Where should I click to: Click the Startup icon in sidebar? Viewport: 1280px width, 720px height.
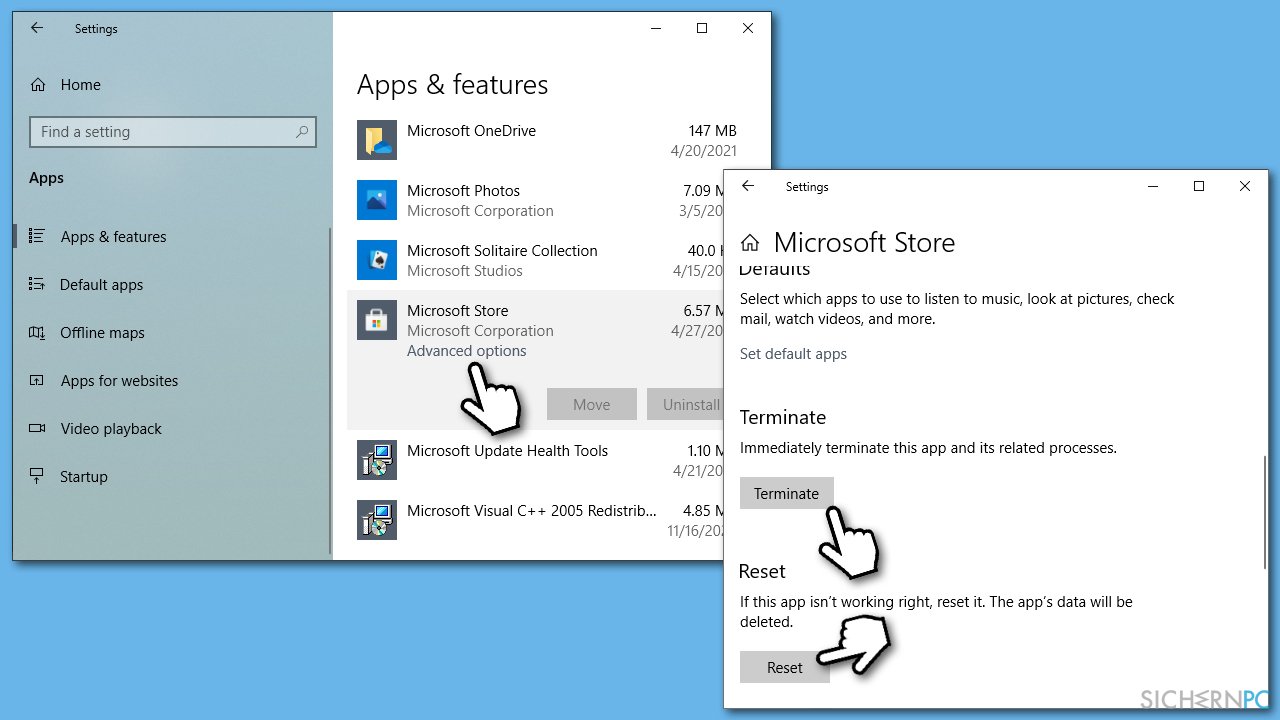coord(37,476)
